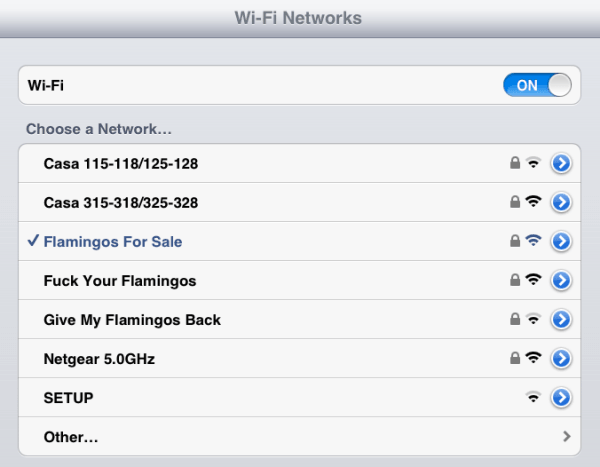Choose the Netgear 5.0GHz network
600x467 pixels.
(x=99, y=358)
